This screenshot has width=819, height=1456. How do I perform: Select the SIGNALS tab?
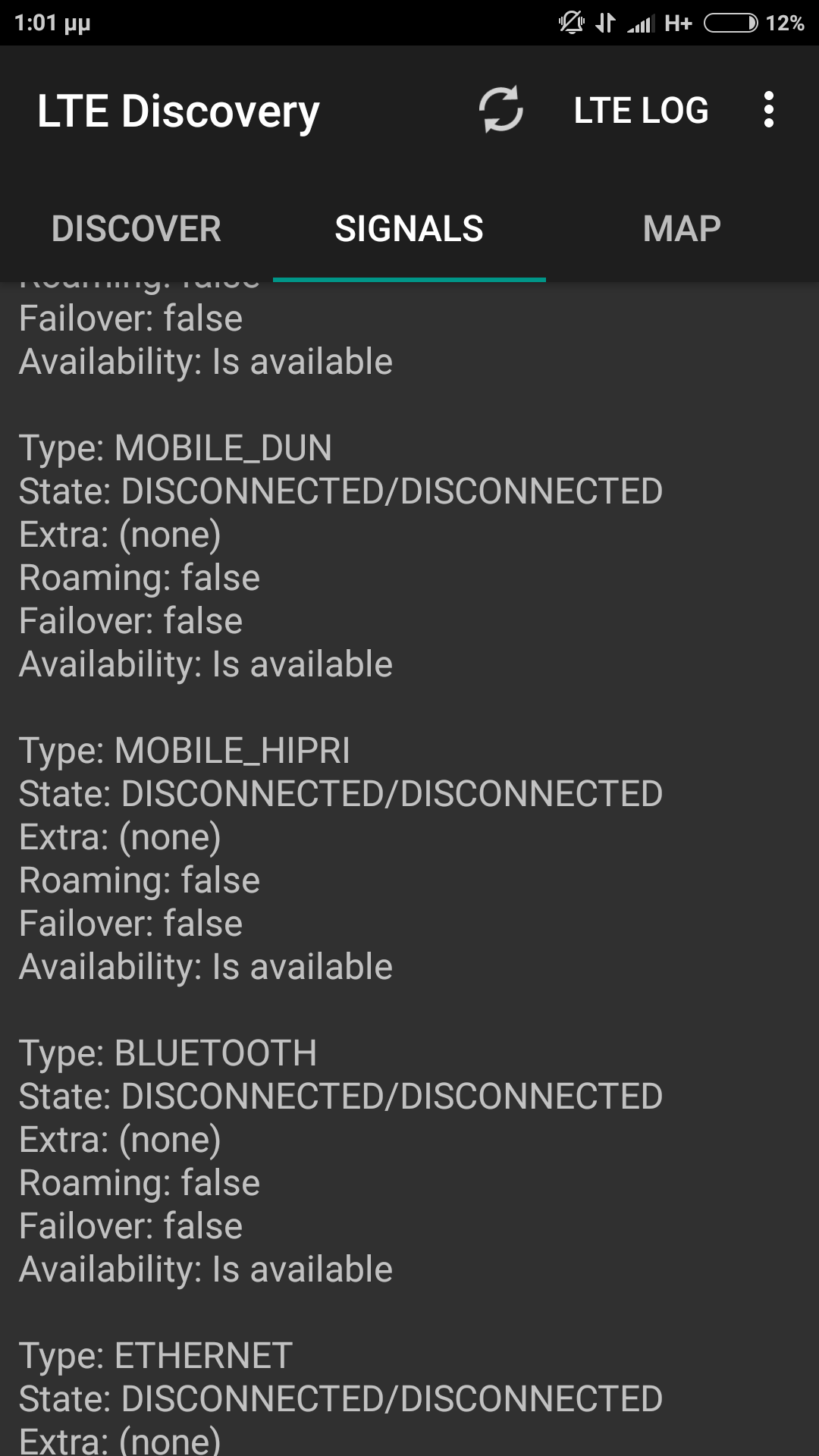click(409, 228)
